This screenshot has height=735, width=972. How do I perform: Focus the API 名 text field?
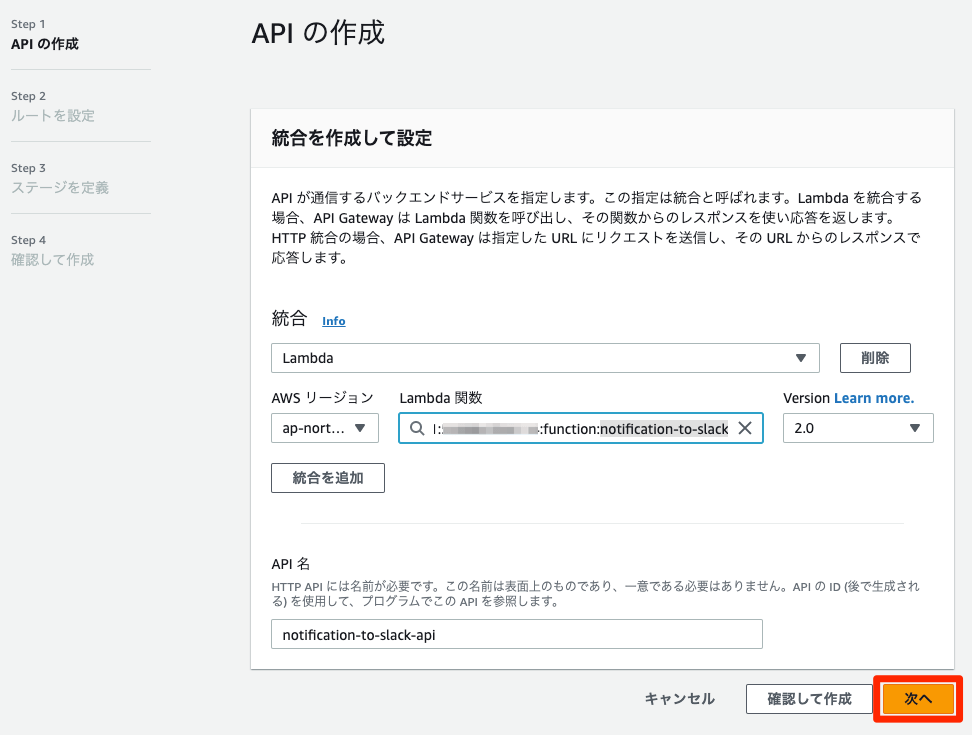coord(516,635)
